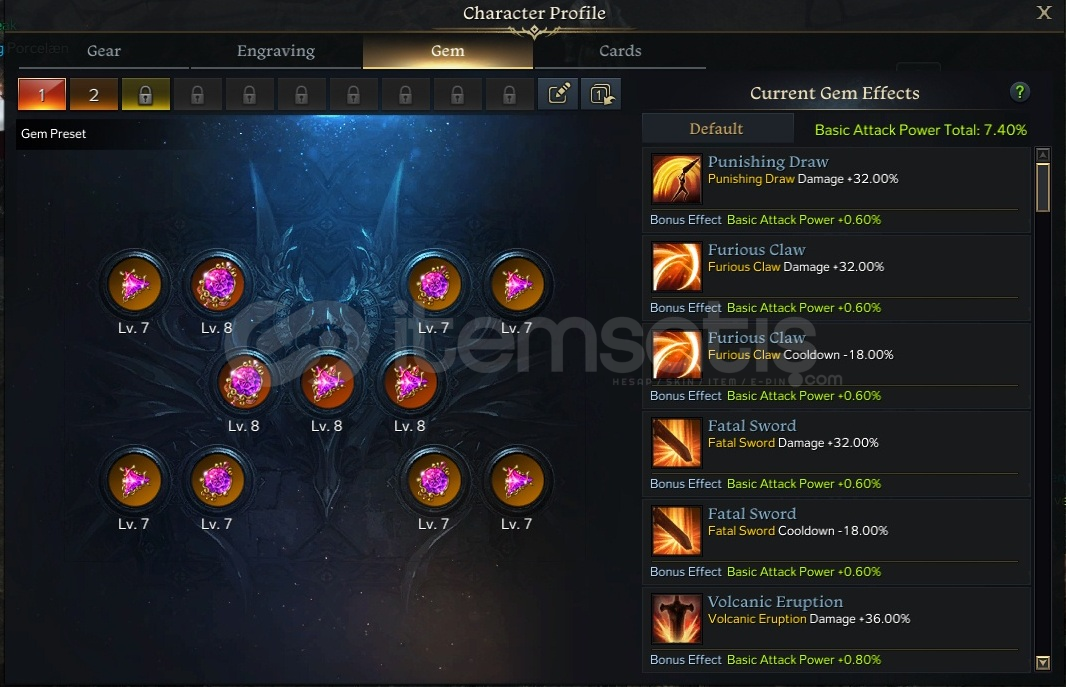Click the gem effects scrollbar thumb
This screenshot has height=687, width=1066.
point(1042,187)
